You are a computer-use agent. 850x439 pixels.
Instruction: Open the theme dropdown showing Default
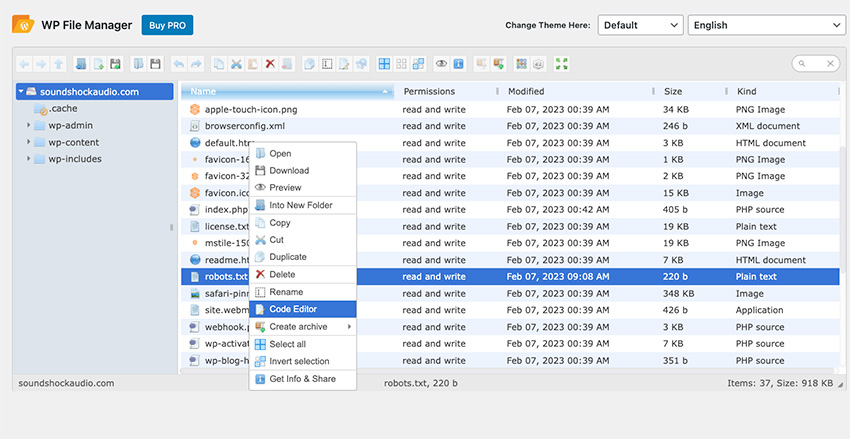(x=639, y=25)
